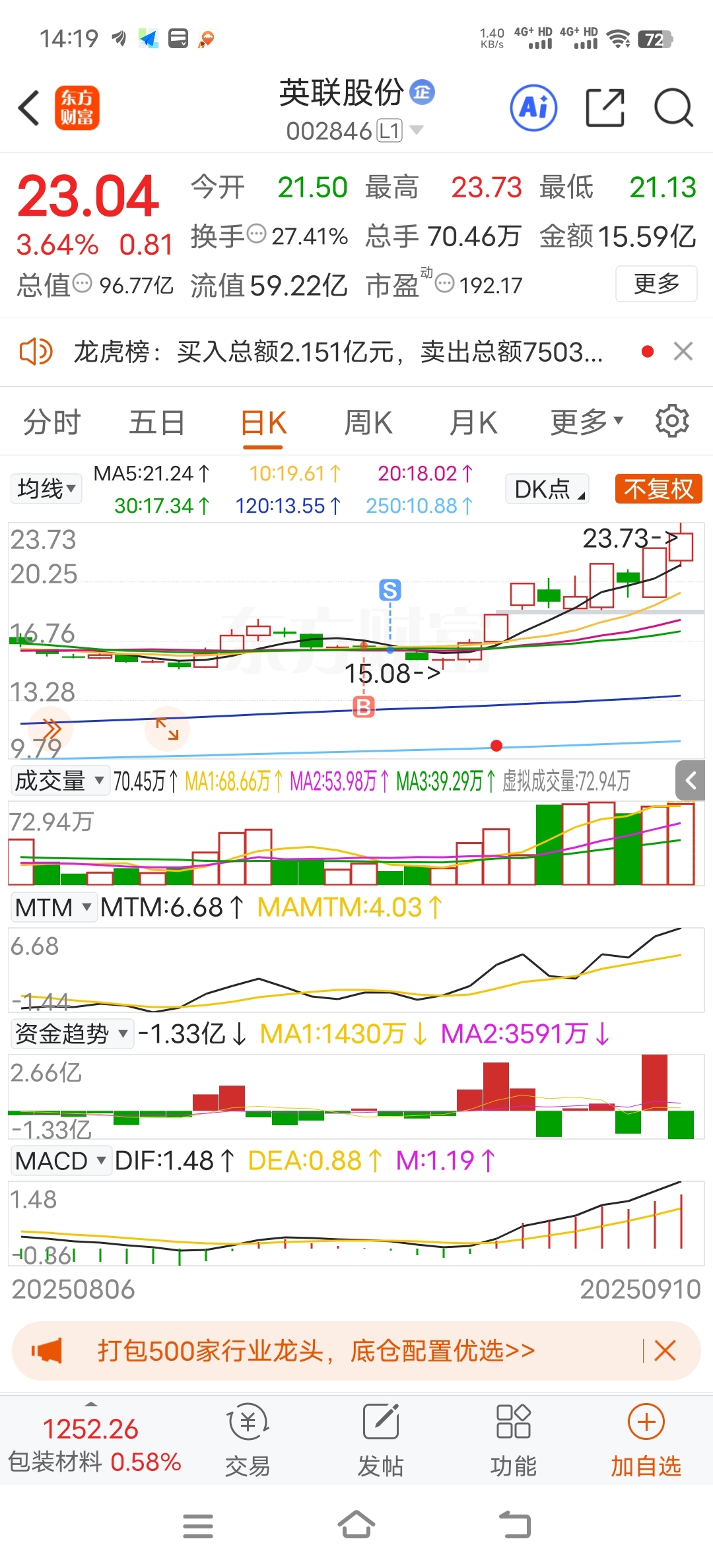Open 打包500家行业龙头 promotion link
This screenshot has width=713, height=1568.
point(316,1351)
